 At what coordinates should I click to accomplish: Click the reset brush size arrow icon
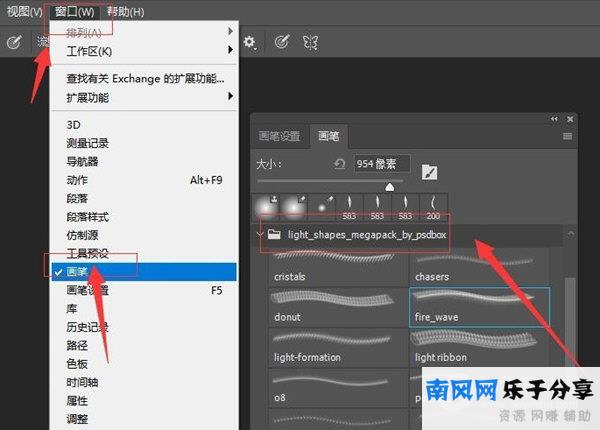point(339,163)
